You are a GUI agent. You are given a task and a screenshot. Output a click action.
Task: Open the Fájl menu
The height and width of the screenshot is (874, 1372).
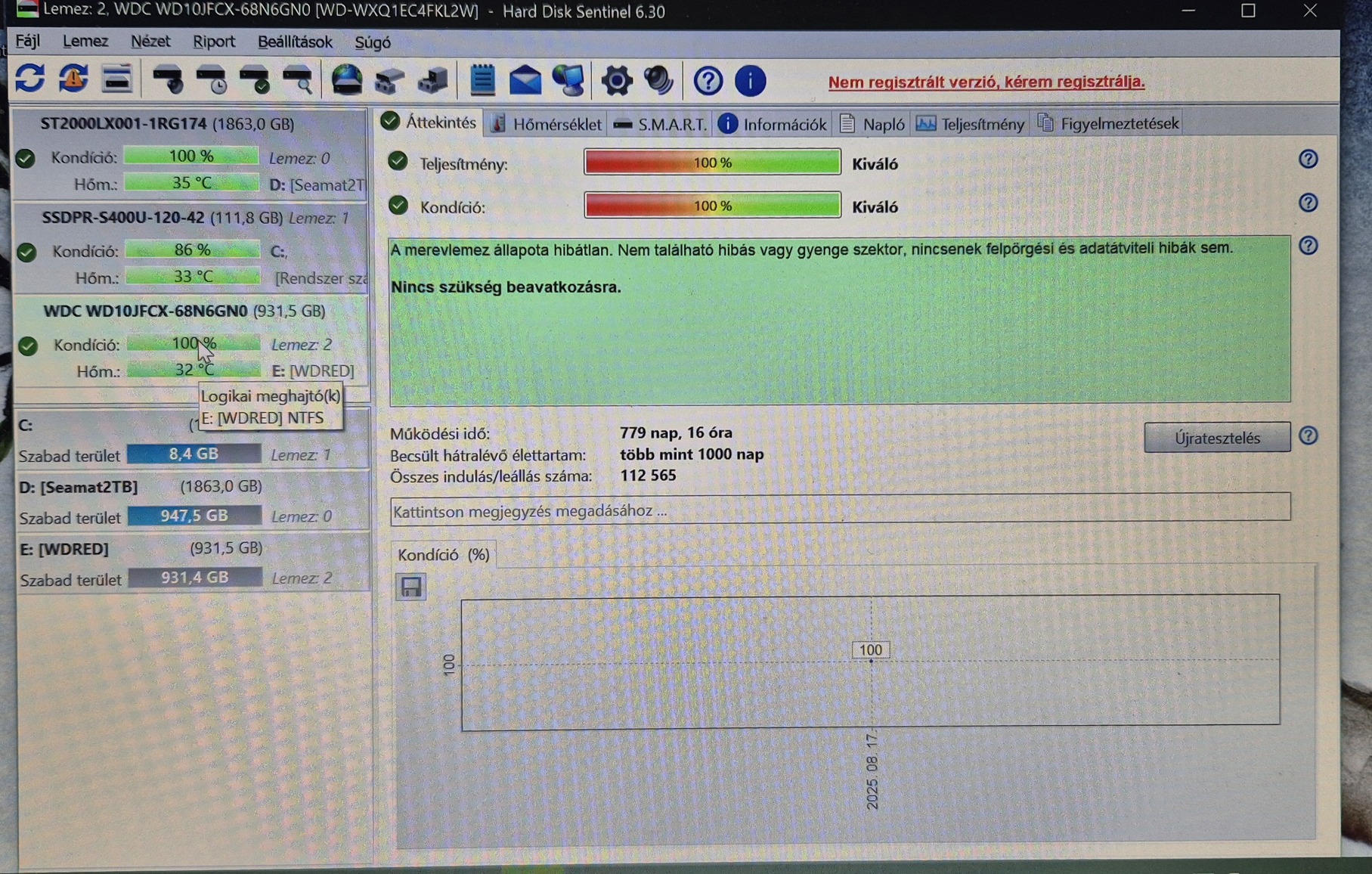click(28, 41)
